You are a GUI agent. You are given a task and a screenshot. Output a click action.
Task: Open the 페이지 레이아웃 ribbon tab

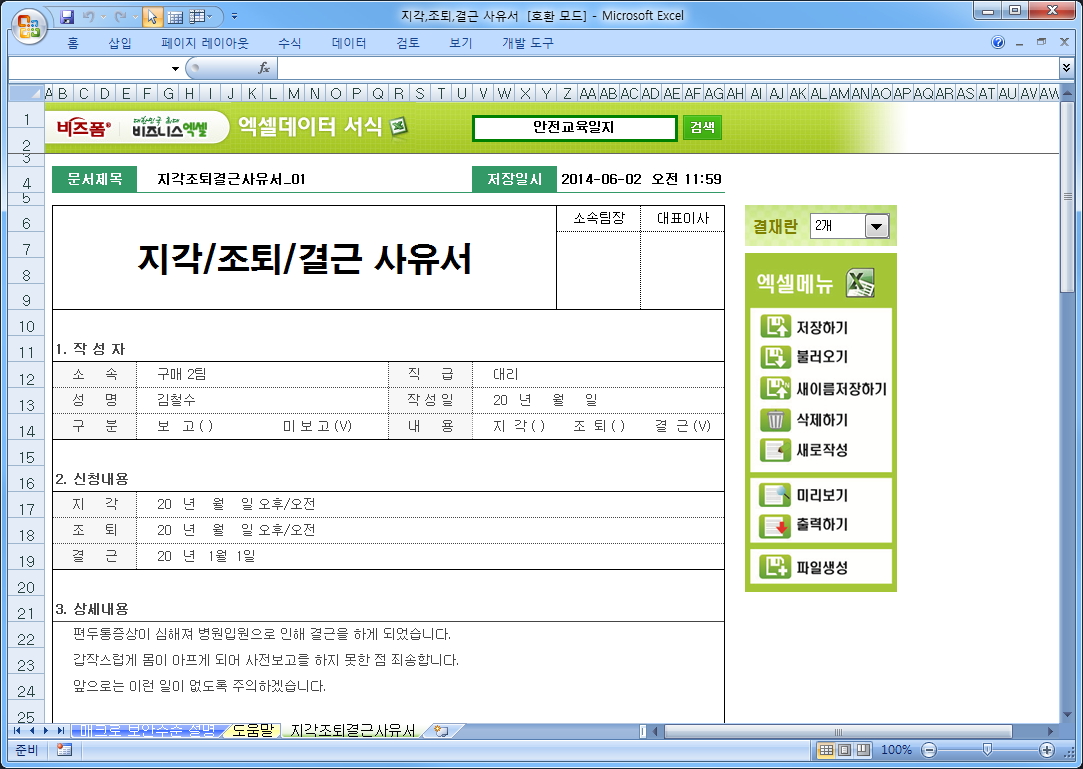204,43
